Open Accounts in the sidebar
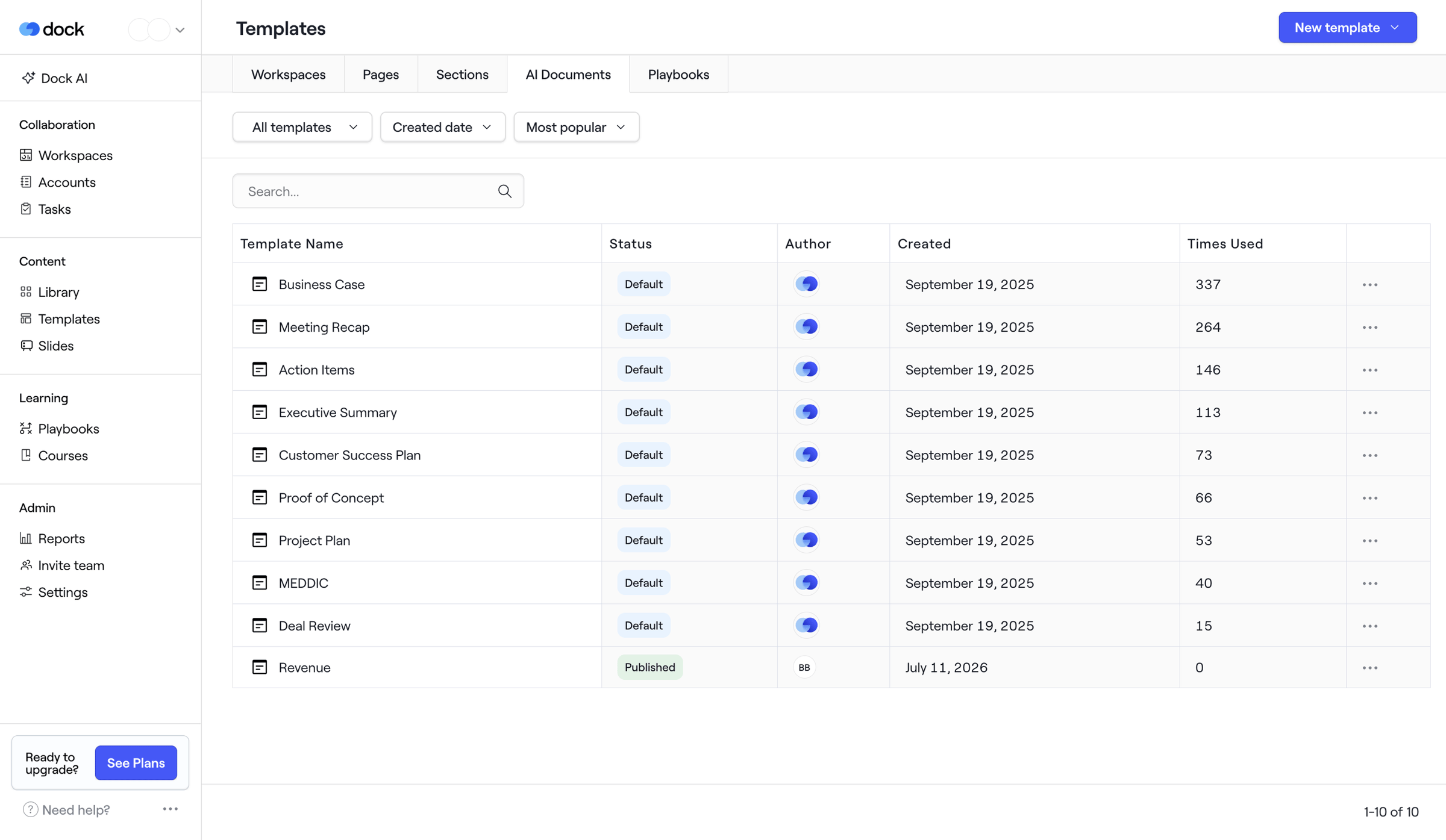This screenshot has height=840, width=1446. [57, 182]
